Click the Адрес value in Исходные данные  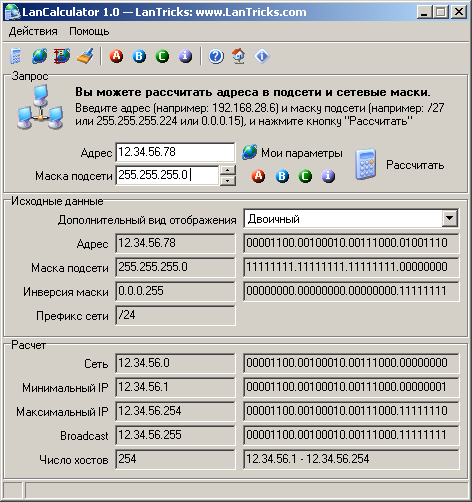pos(175,243)
